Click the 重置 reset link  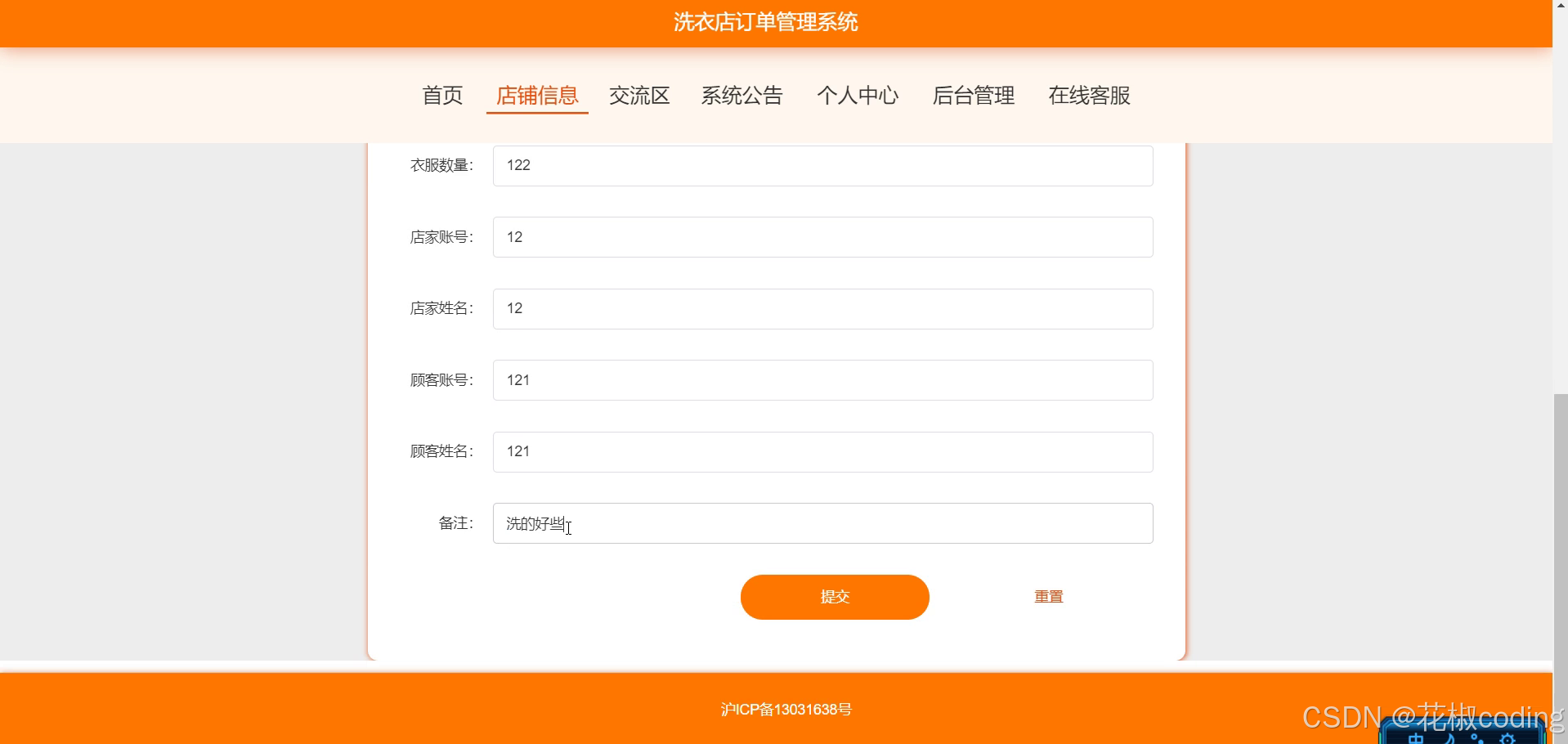[x=1047, y=597]
